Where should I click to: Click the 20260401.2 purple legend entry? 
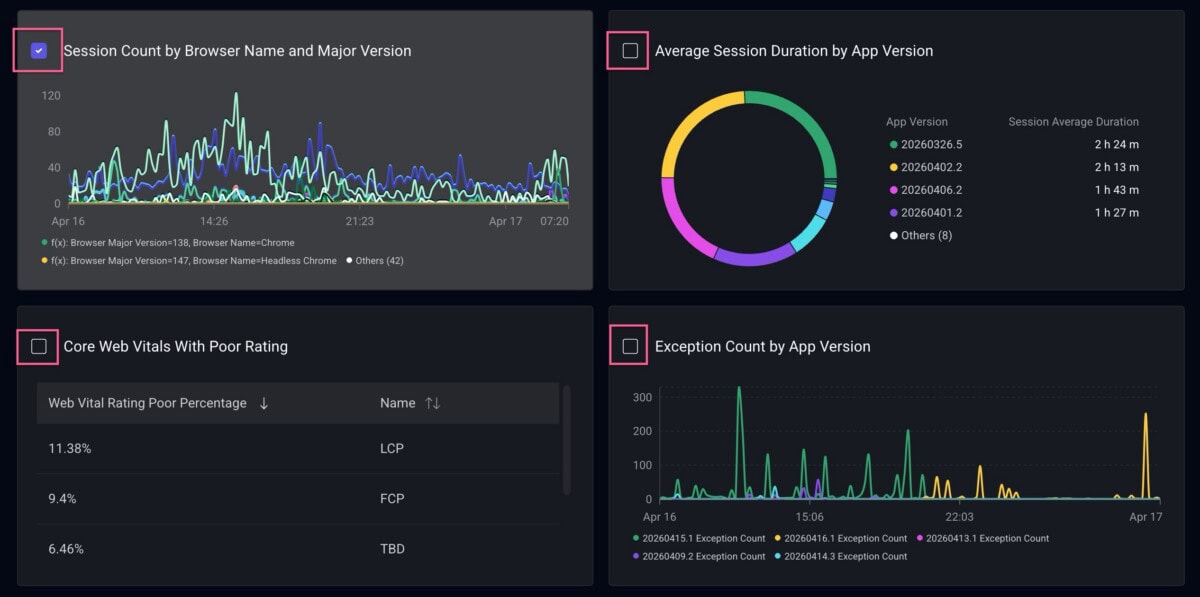click(x=930, y=212)
